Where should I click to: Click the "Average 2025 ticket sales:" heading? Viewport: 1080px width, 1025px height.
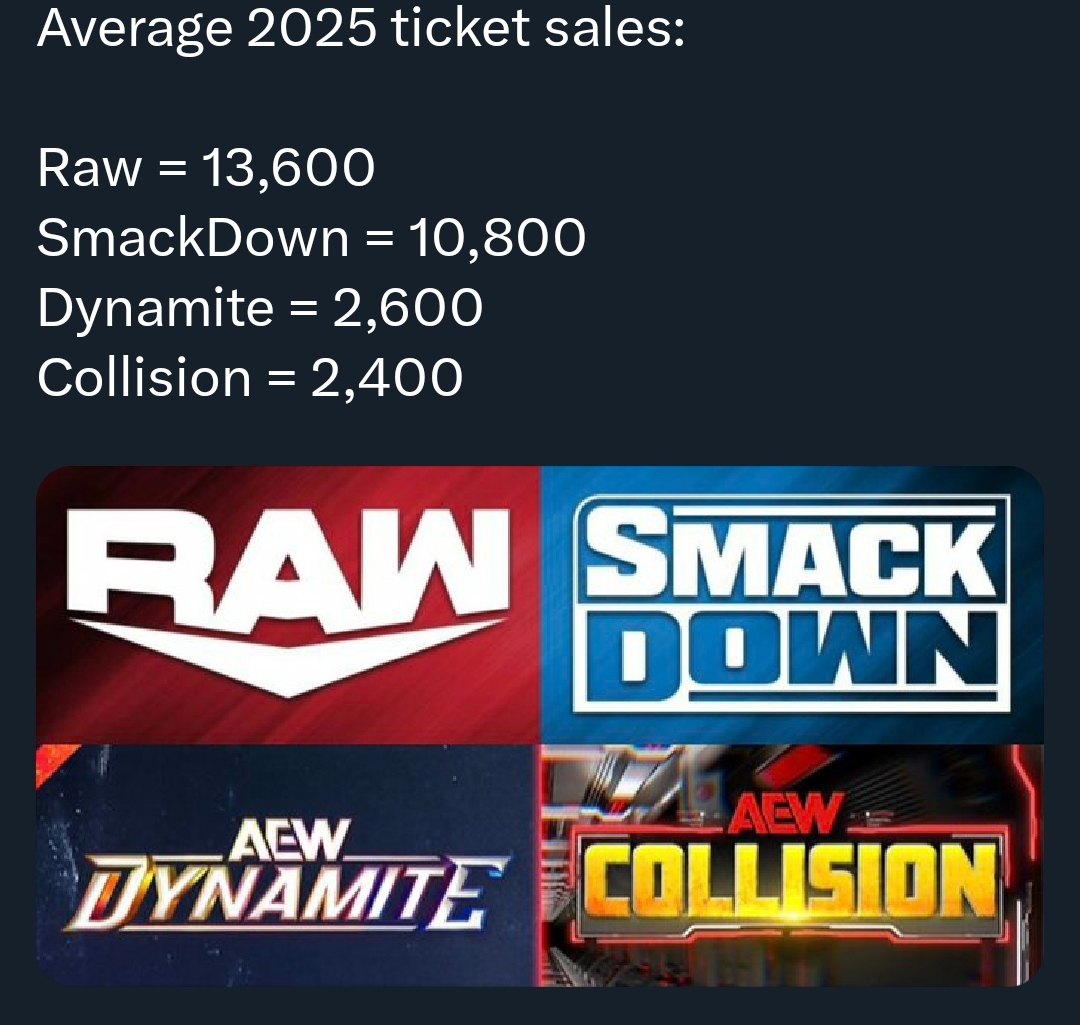tap(360, 28)
